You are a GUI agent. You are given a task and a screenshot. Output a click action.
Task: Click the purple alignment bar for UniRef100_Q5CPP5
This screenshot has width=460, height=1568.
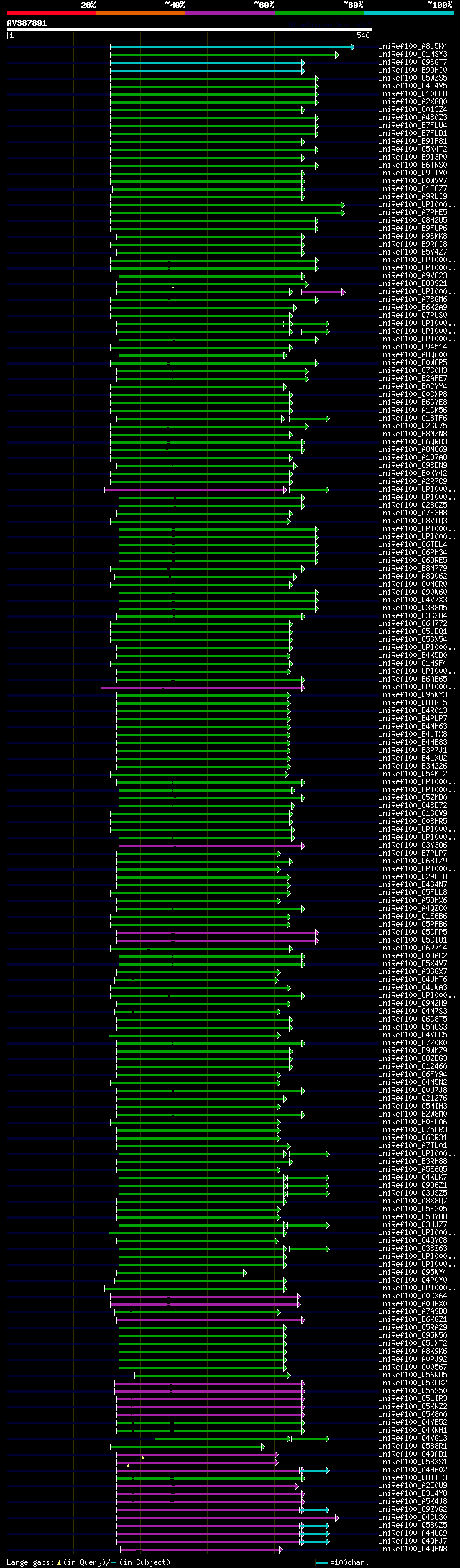click(x=217, y=932)
